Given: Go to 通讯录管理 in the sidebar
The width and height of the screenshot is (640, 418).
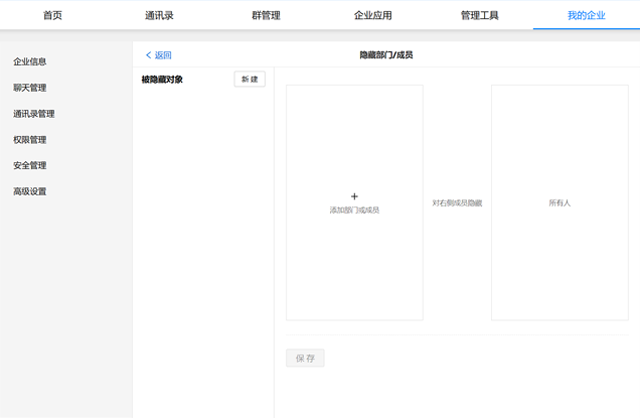Looking at the screenshot, I should [34, 114].
